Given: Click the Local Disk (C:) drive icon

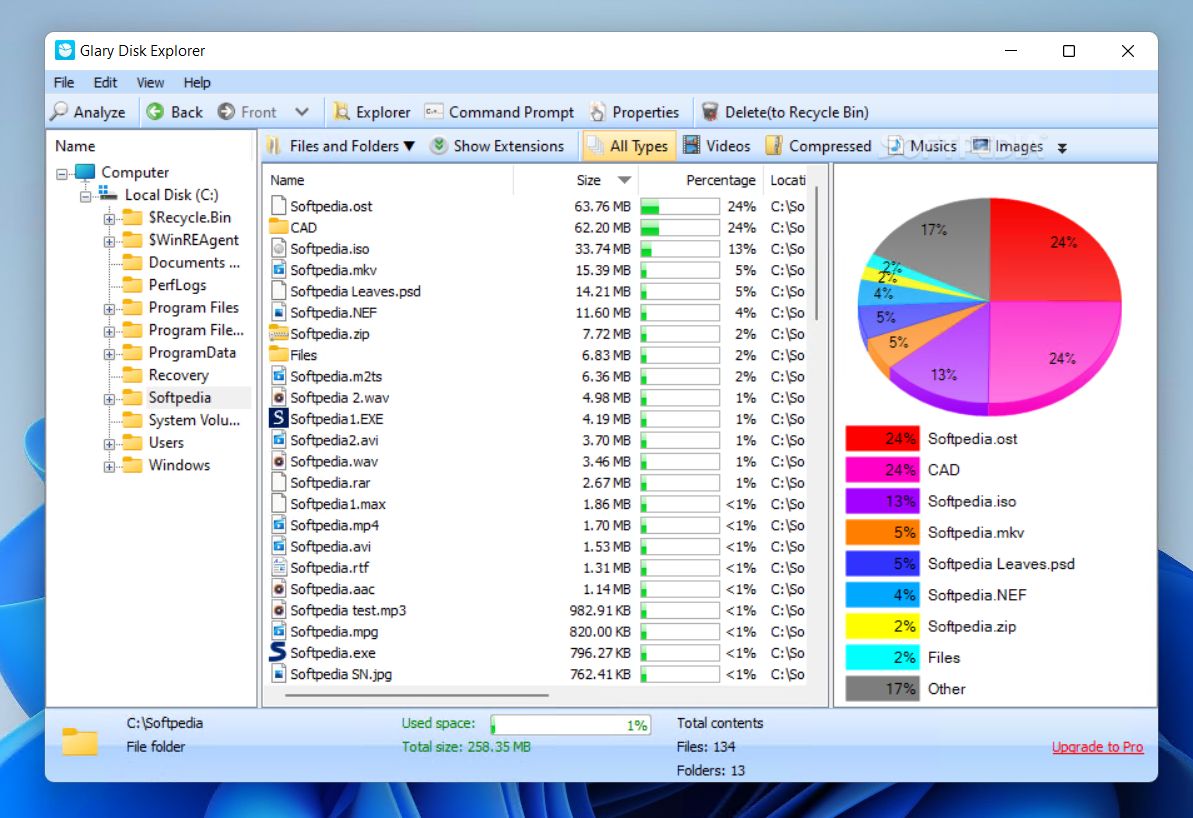Looking at the screenshot, I should click(x=108, y=194).
